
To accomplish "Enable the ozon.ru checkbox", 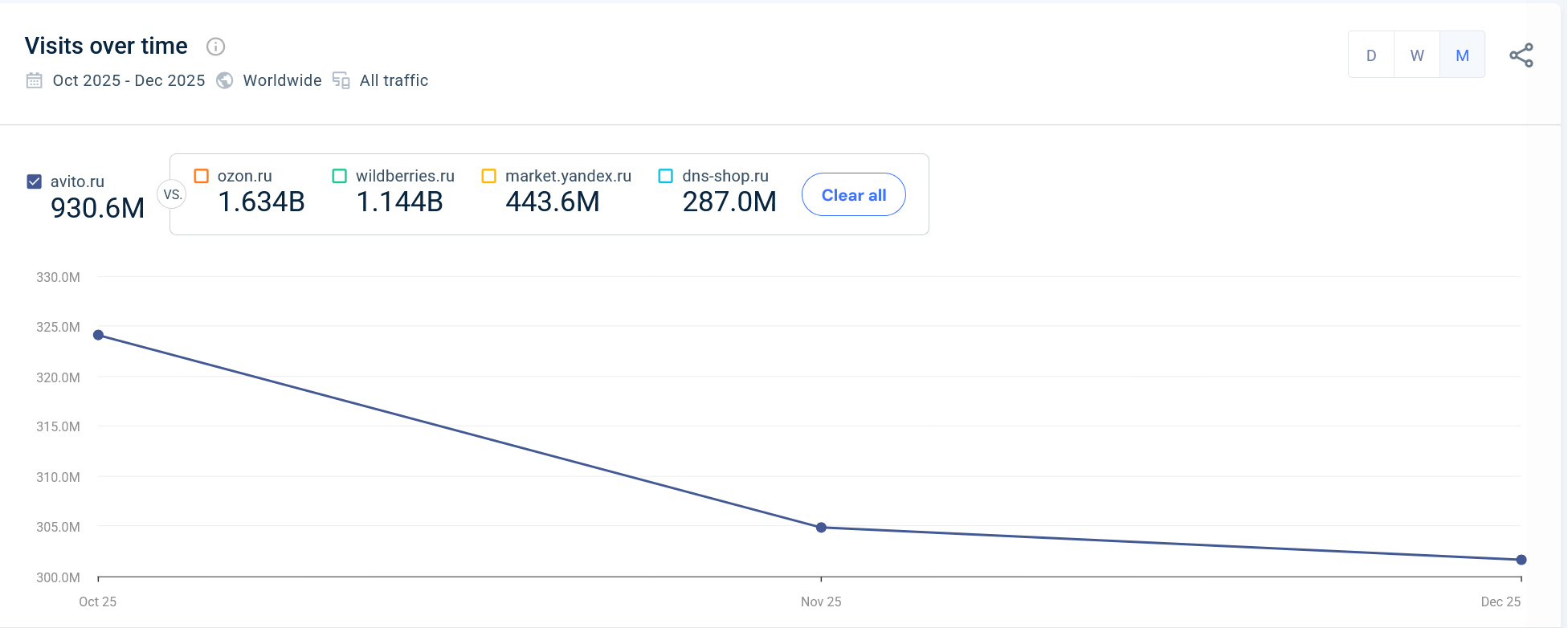I will 202,176.
